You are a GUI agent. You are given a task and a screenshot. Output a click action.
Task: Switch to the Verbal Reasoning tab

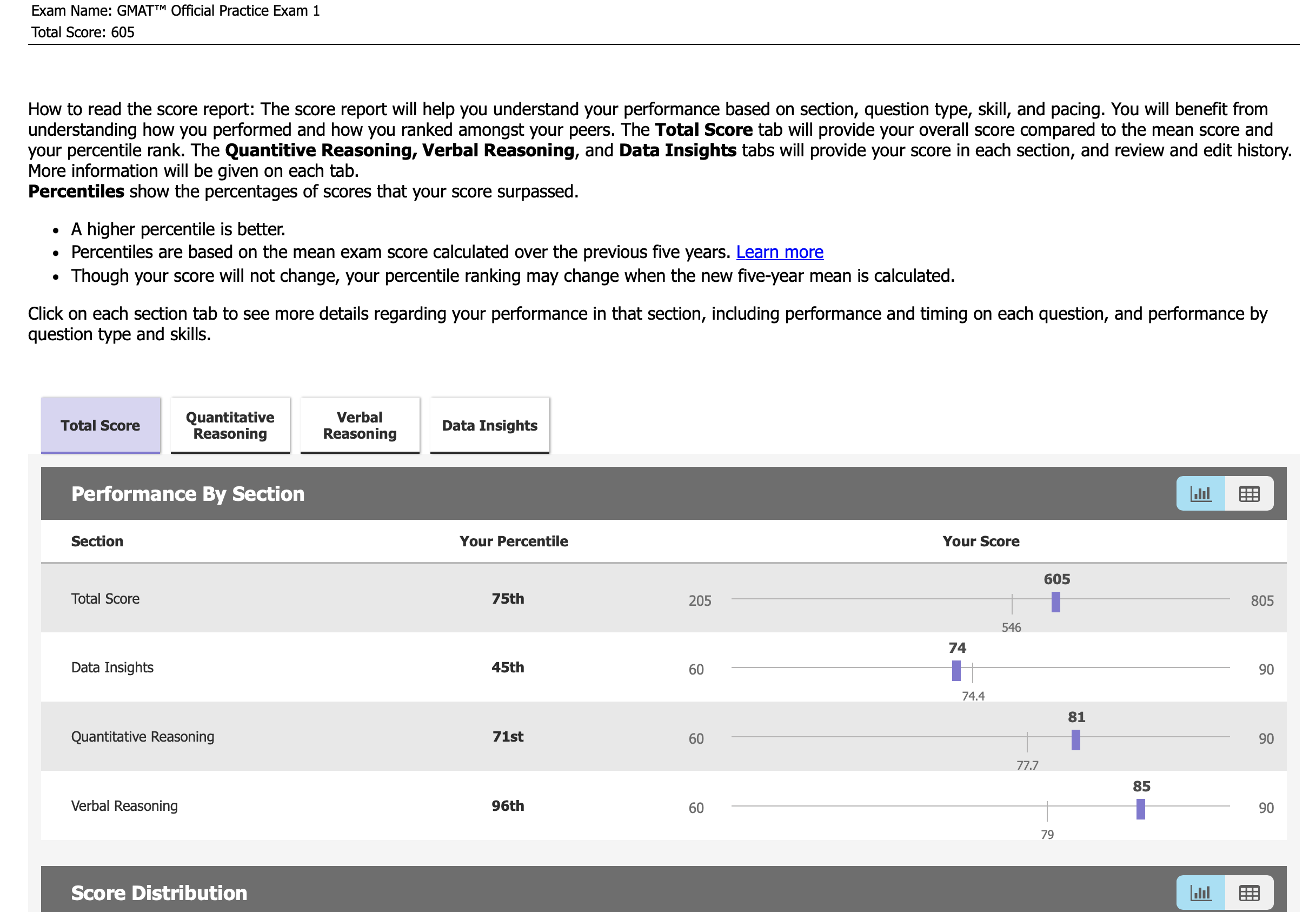pos(360,425)
